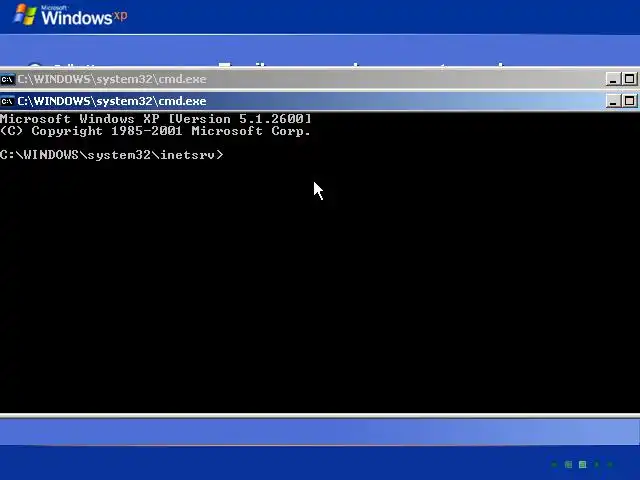Click the Microsoft Windows XP version line
The image size is (640, 480).
pyautogui.click(x=156, y=119)
